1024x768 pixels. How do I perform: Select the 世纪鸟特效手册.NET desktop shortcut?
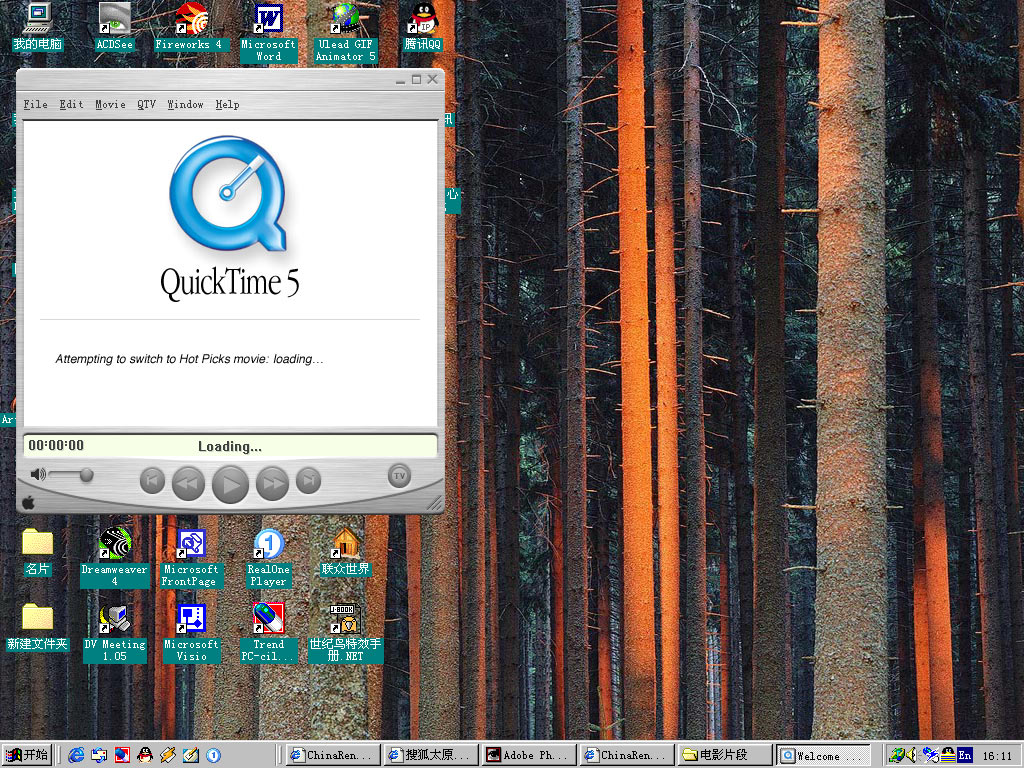point(345,633)
